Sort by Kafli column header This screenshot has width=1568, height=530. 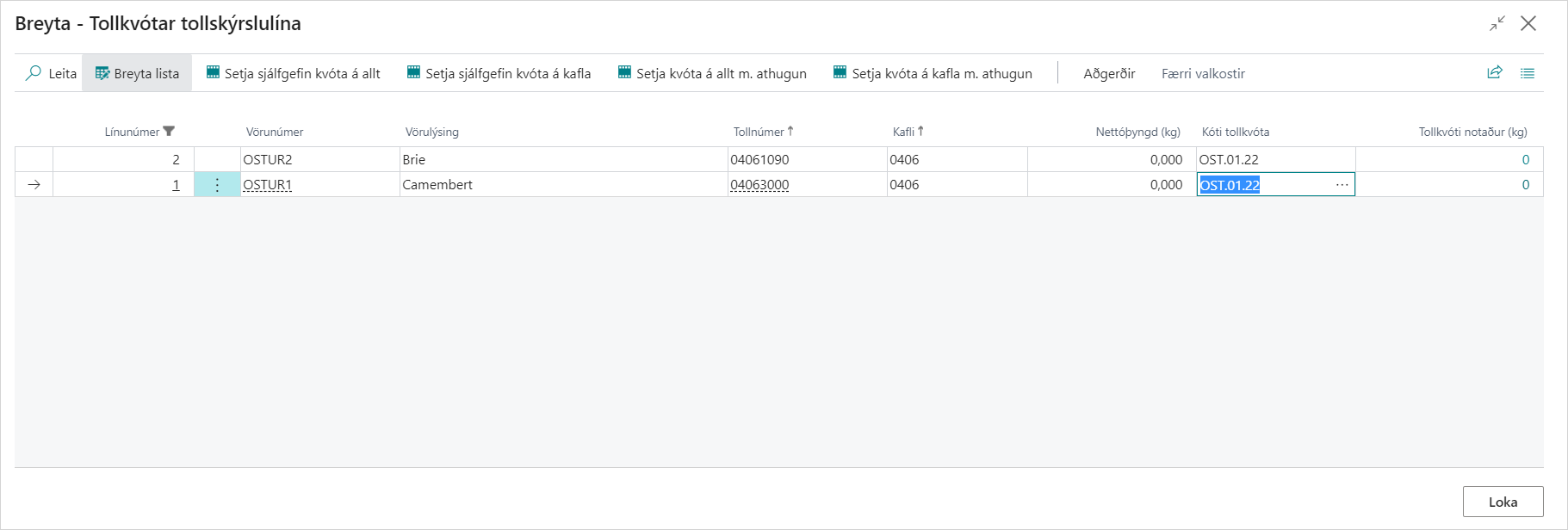(x=903, y=132)
